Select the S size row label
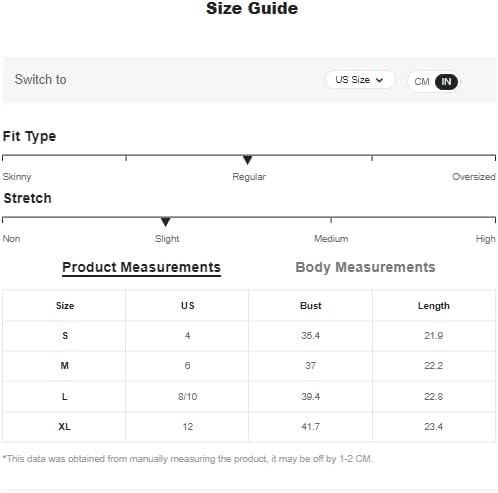Image resolution: width=498 pixels, height=493 pixels. pos(65,336)
